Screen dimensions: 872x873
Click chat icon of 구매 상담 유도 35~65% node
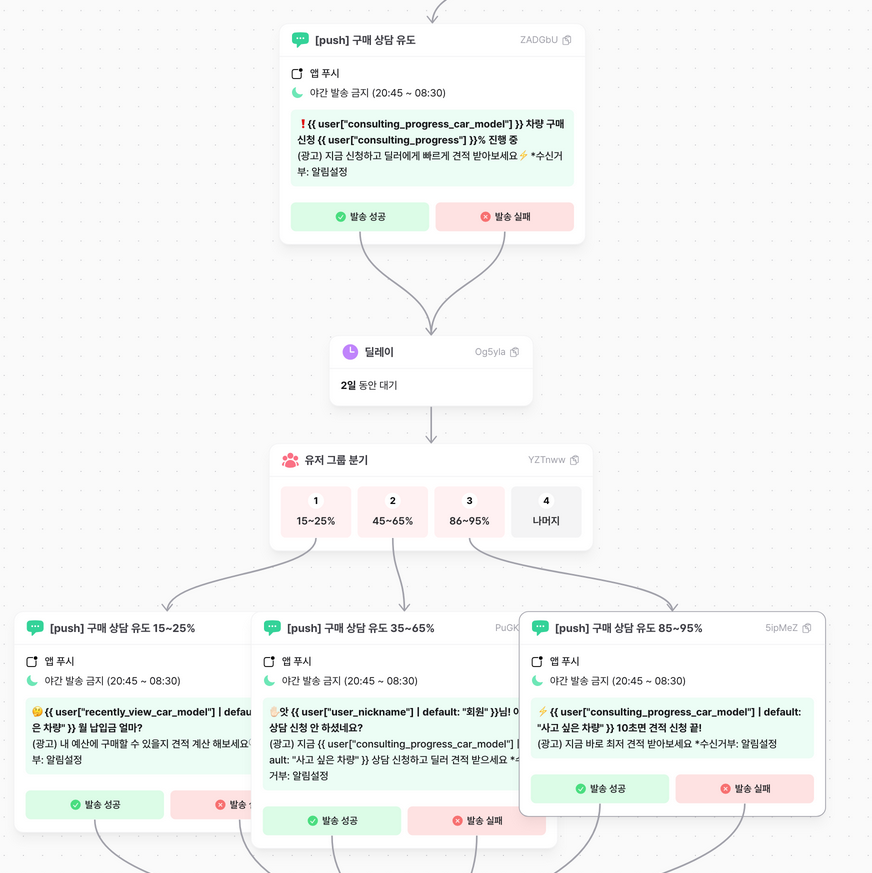click(x=272, y=628)
